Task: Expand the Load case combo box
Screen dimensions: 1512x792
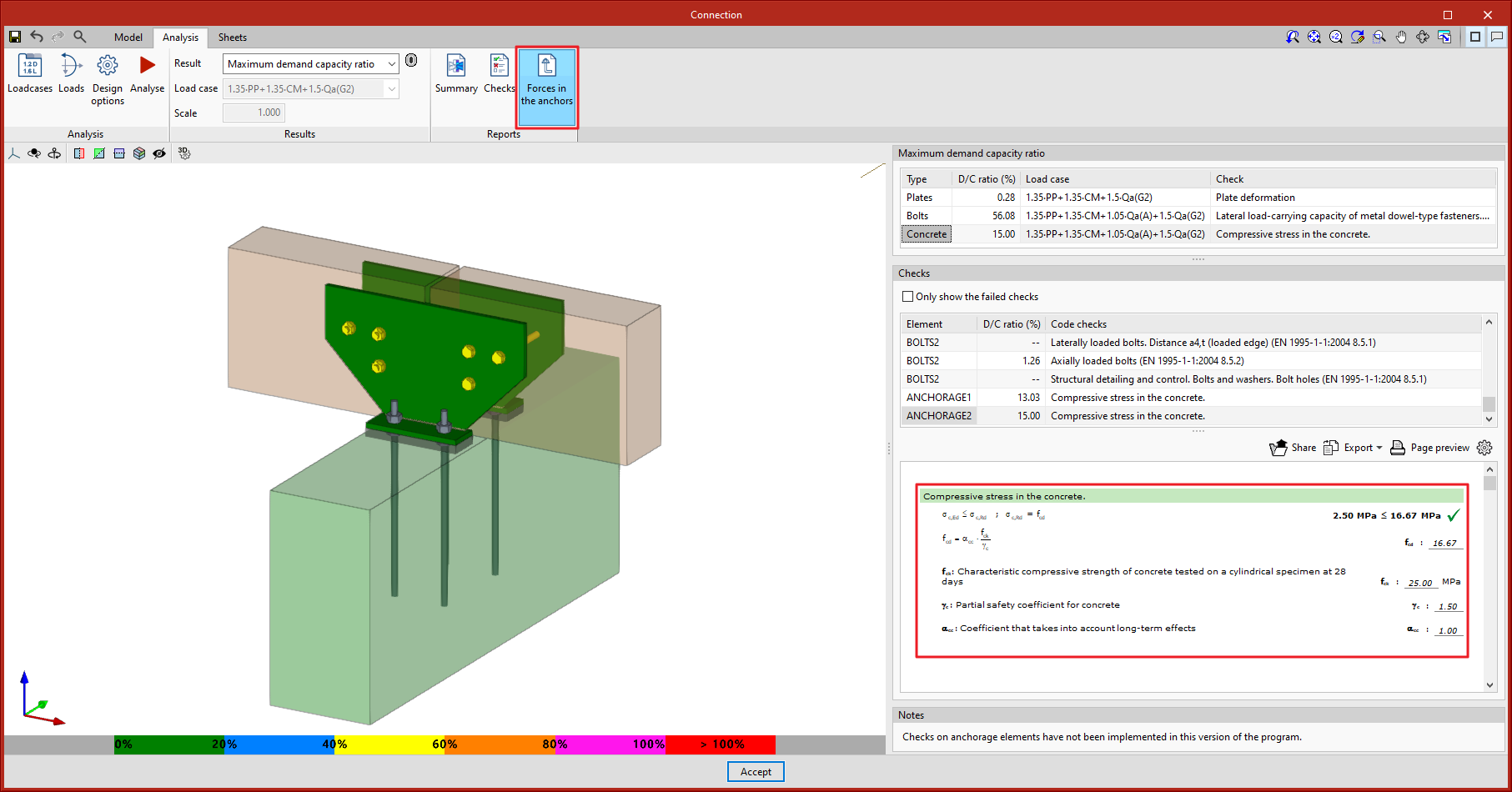Action: click(x=392, y=88)
